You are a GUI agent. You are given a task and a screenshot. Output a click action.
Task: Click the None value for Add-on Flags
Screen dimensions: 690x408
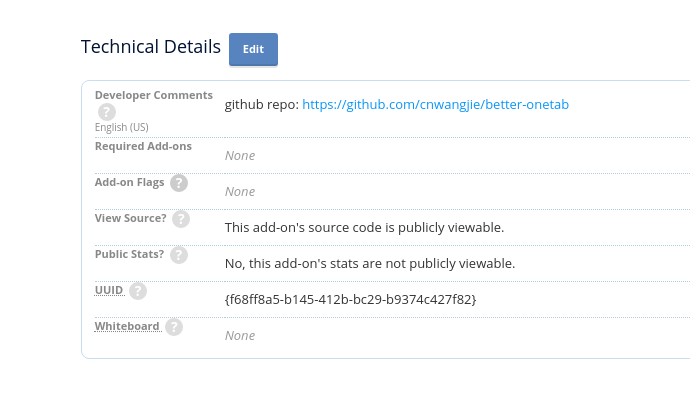tap(240, 192)
